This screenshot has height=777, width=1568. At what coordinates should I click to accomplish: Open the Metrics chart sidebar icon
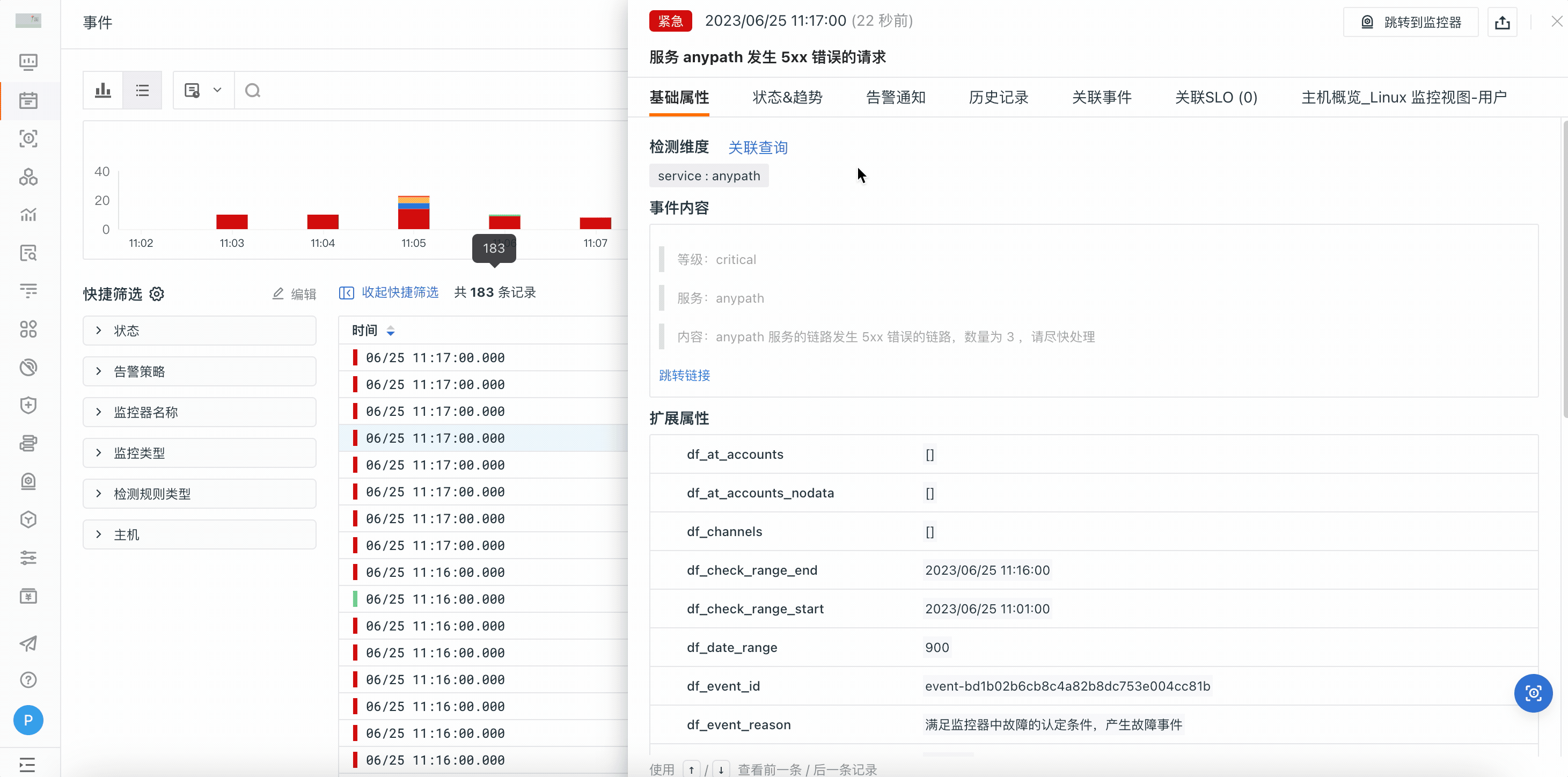point(28,214)
